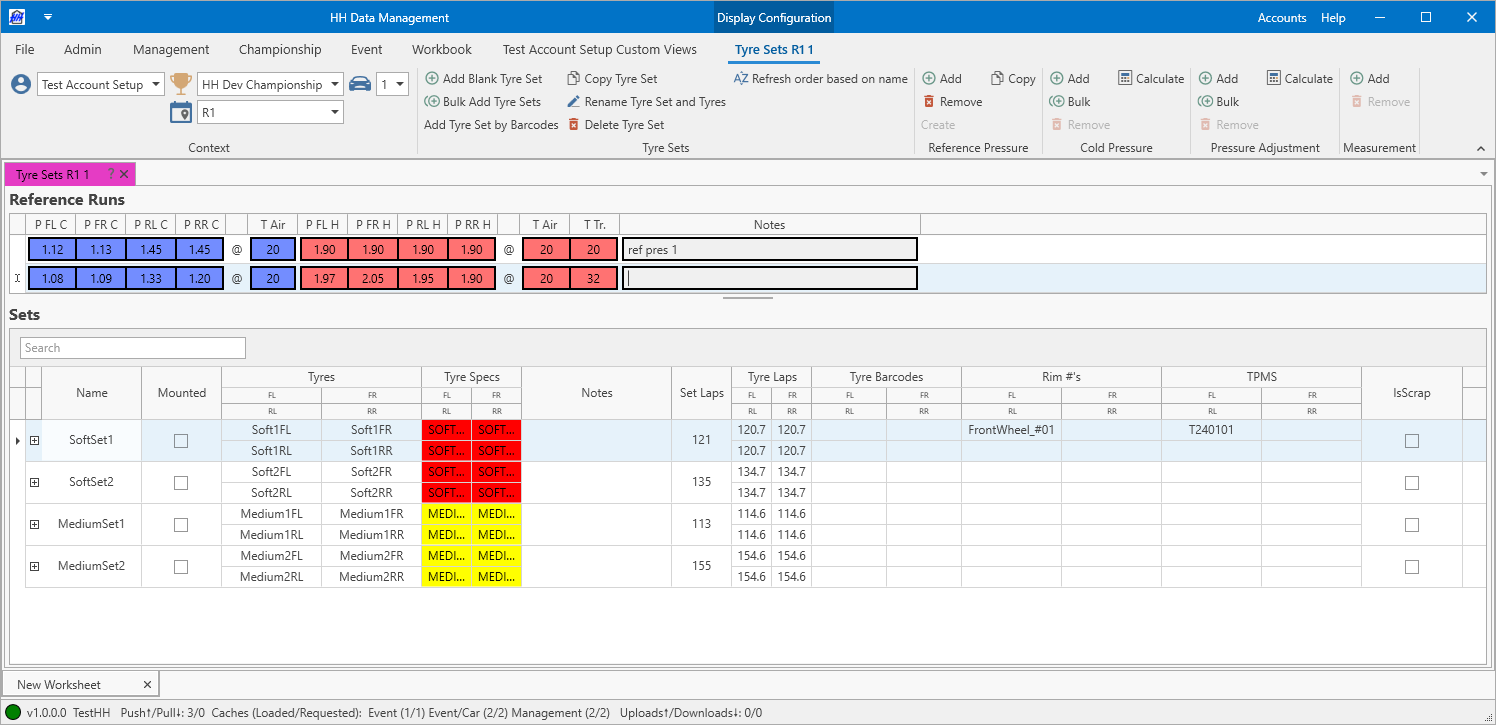Viewport: 1496px width, 725px height.
Task: Enable Mounted checkbox for MediumSet1
Action: coord(181,525)
